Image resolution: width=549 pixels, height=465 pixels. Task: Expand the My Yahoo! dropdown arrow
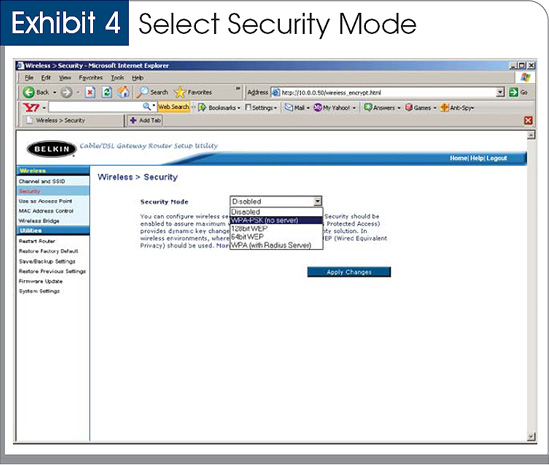[354, 108]
